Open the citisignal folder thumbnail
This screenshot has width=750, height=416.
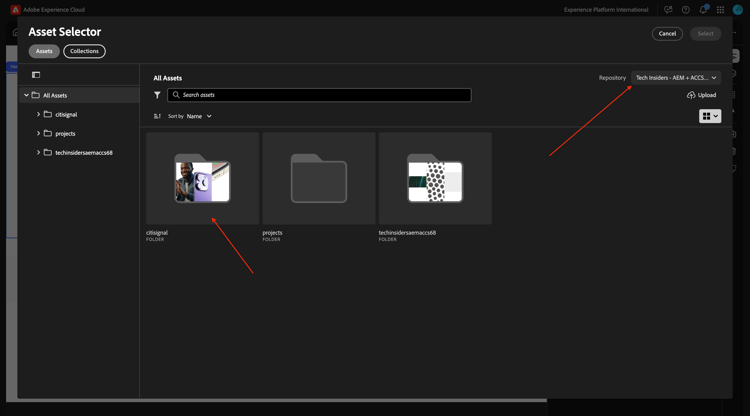pos(202,178)
